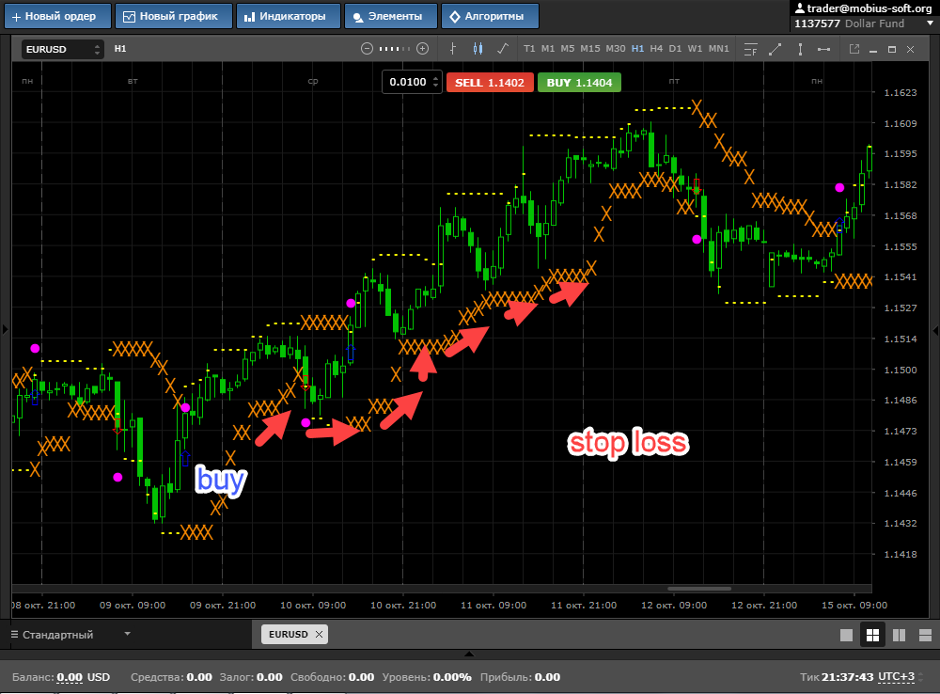Select the horizontal line tool

pyautogui.click(x=824, y=49)
